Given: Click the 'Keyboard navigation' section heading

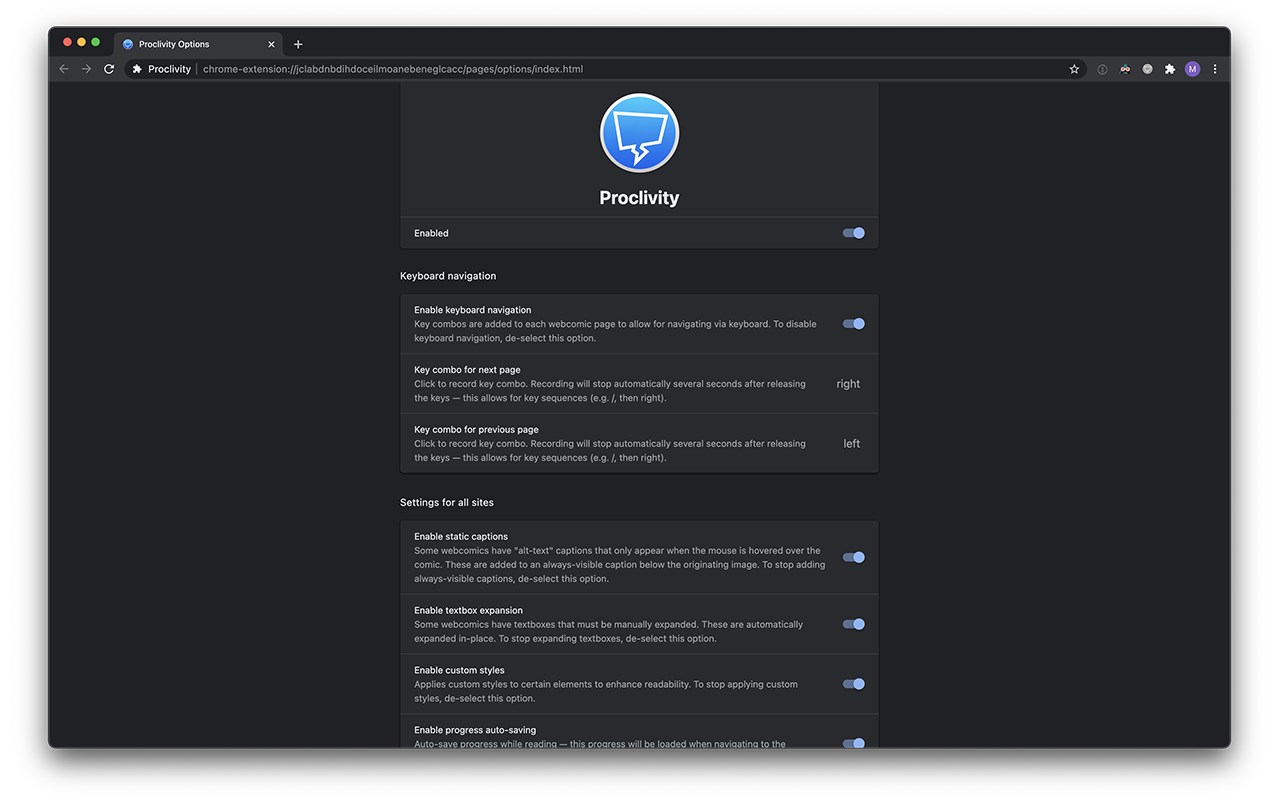Looking at the screenshot, I should pyautogui.click(x=448, y=276).
